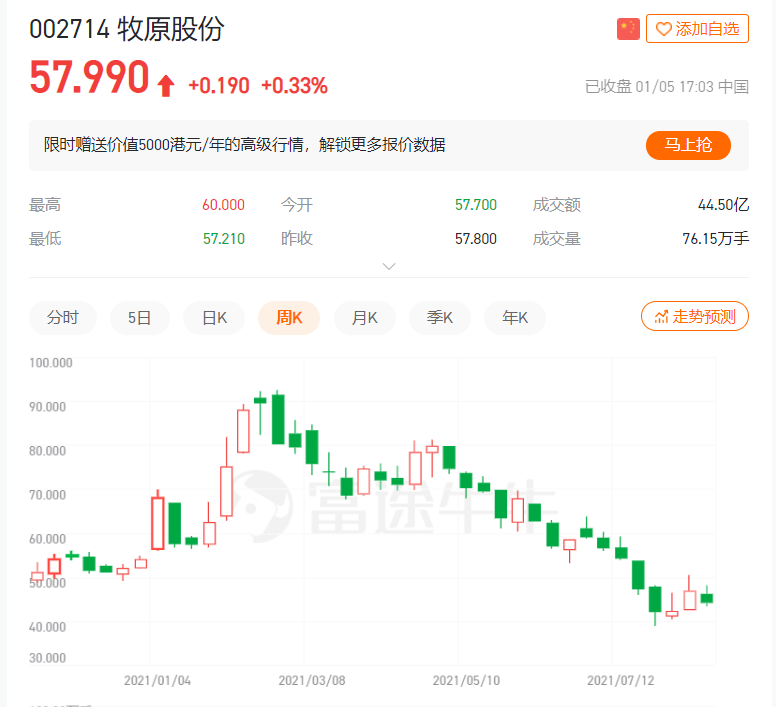Click the heart icon in 添加自选
776x707 pixels.
pos(664,29)
